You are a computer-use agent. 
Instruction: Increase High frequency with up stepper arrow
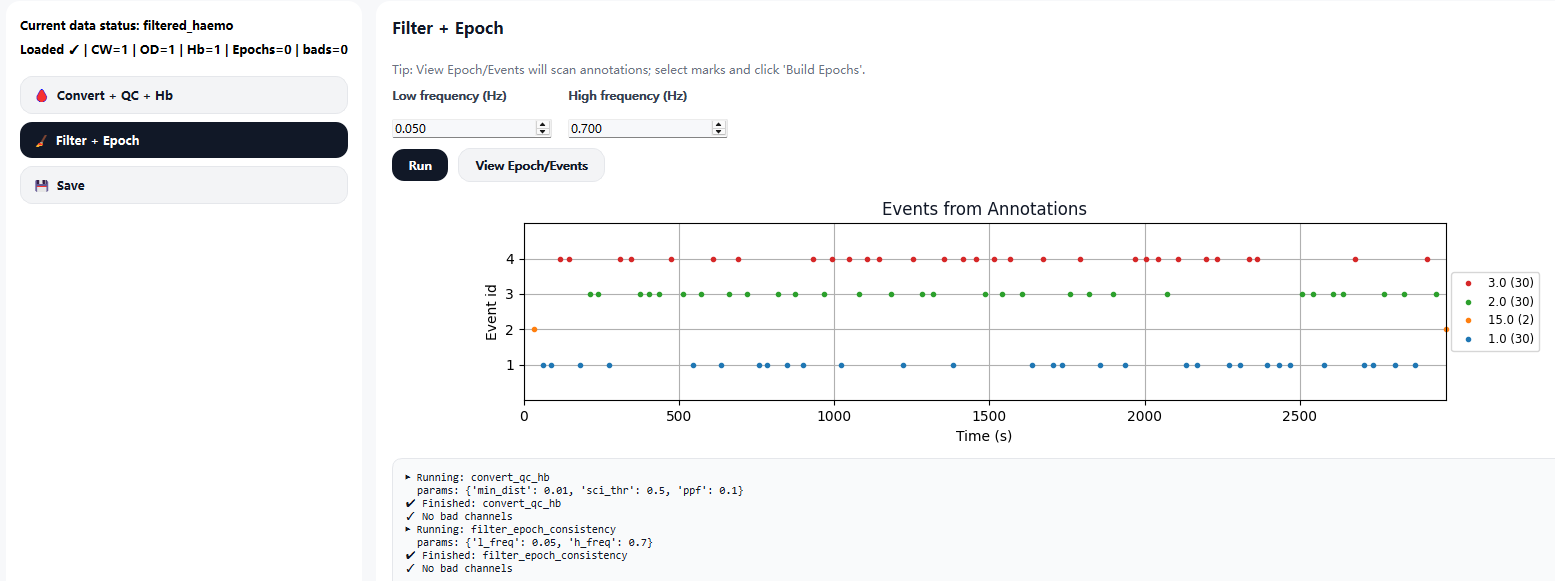click(x=719, y=125)
